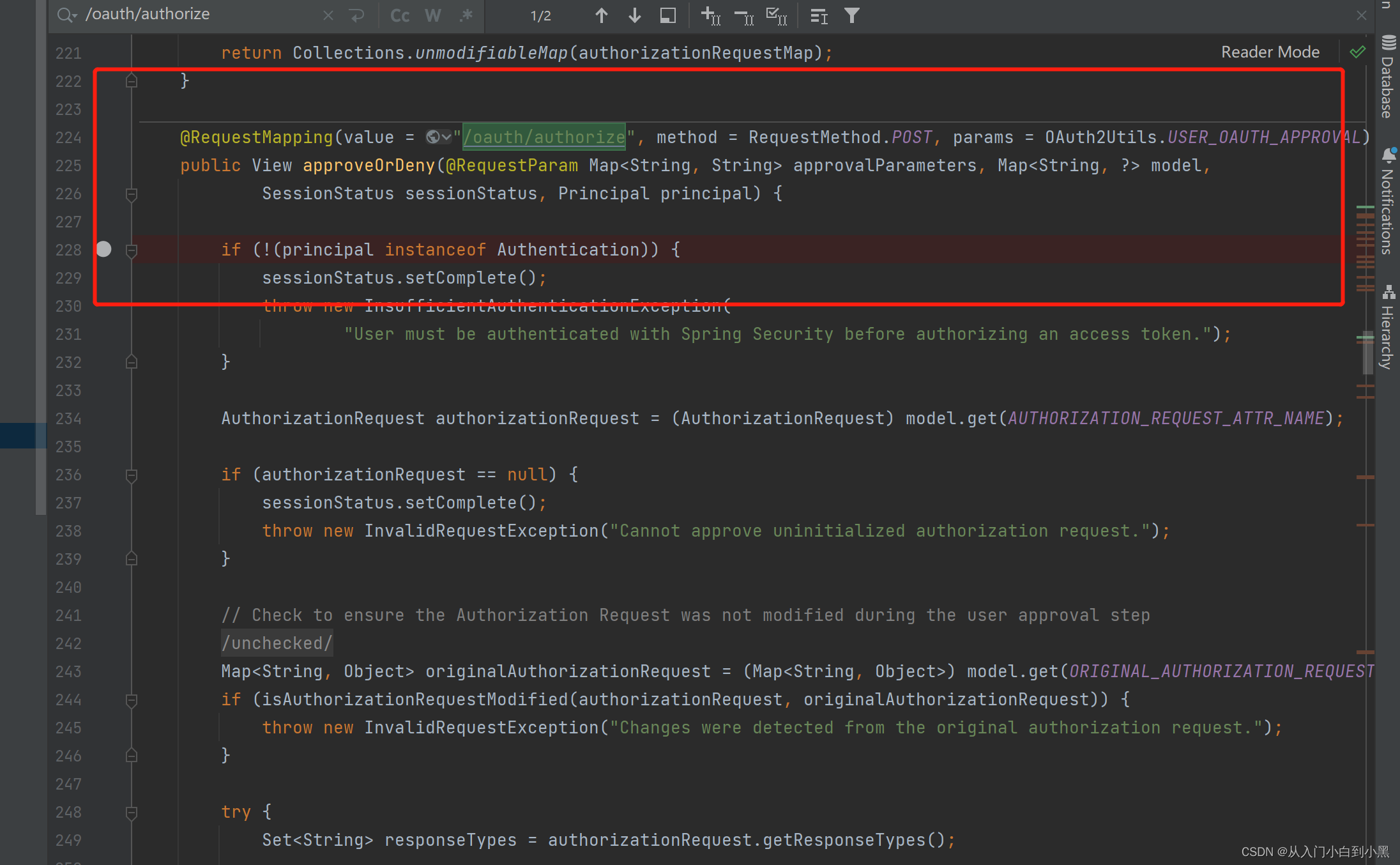This screenshot has height=865, width=1400.
Task: Click isAuthorizationRequestModified method call
Action: click(x=415, y=700)
